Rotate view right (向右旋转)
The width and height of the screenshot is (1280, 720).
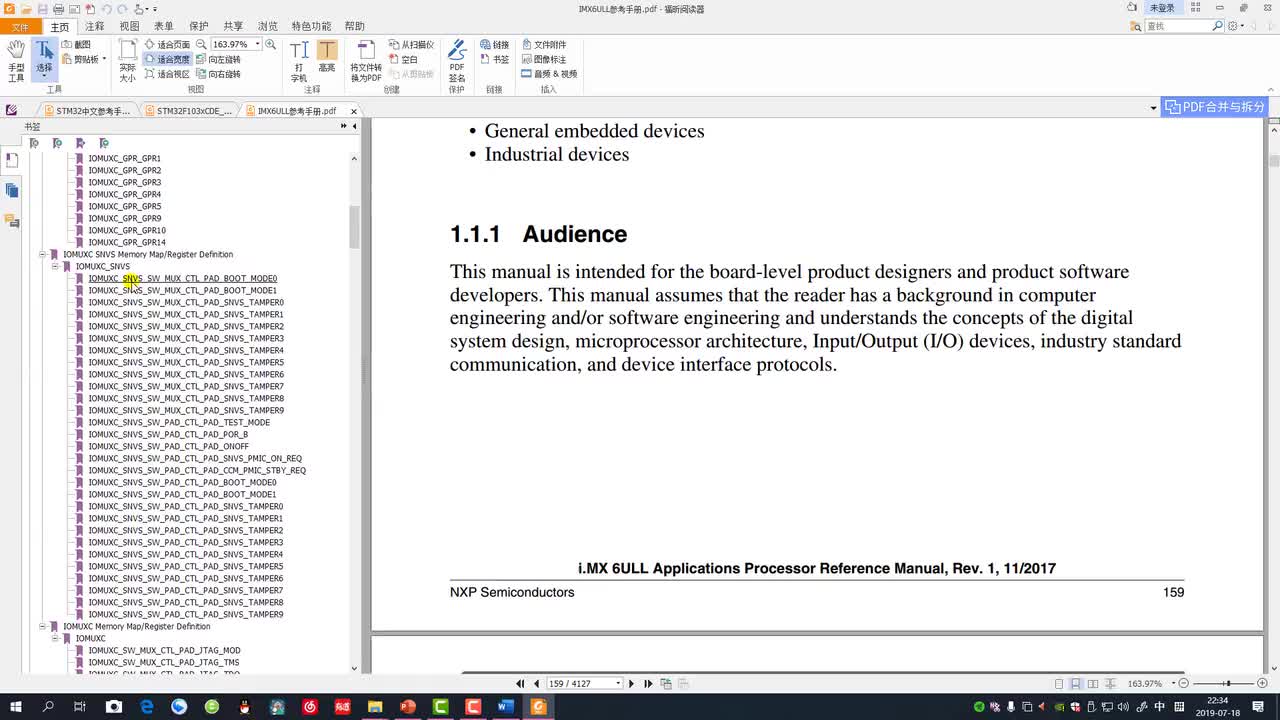point(218,74)
